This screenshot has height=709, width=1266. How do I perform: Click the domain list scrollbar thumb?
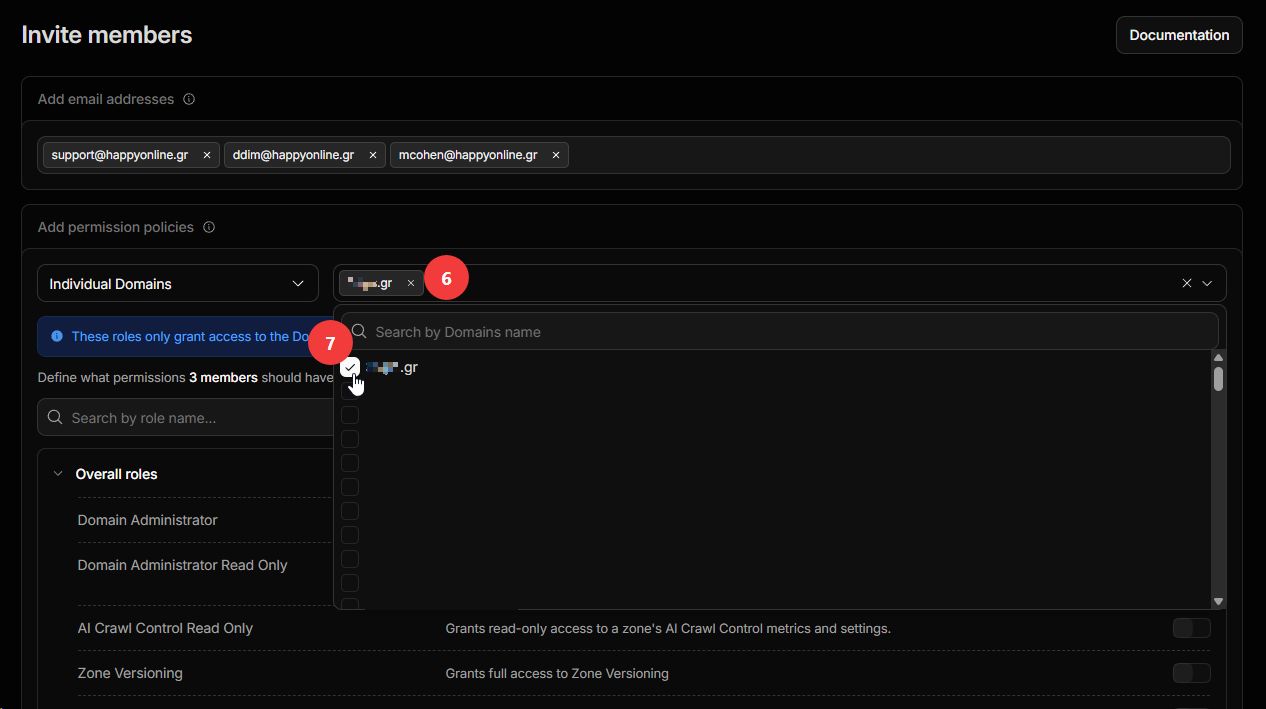point(1218,379)
